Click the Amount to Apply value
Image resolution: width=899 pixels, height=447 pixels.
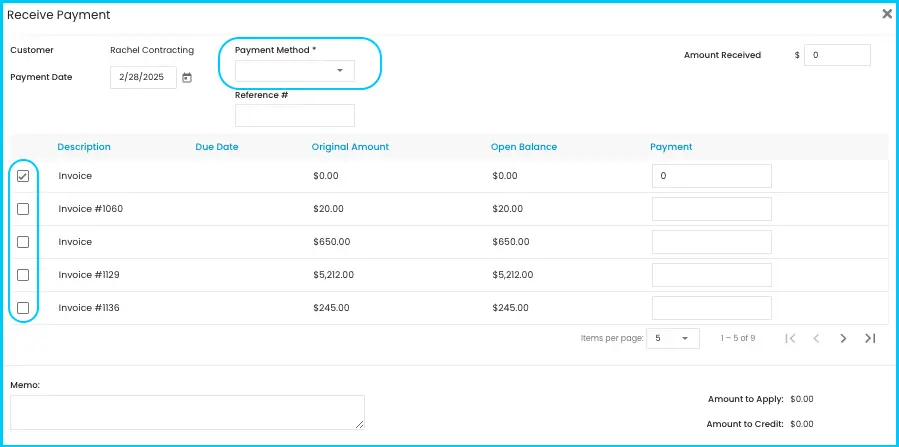pyautogui.click(x=802, y=399)
